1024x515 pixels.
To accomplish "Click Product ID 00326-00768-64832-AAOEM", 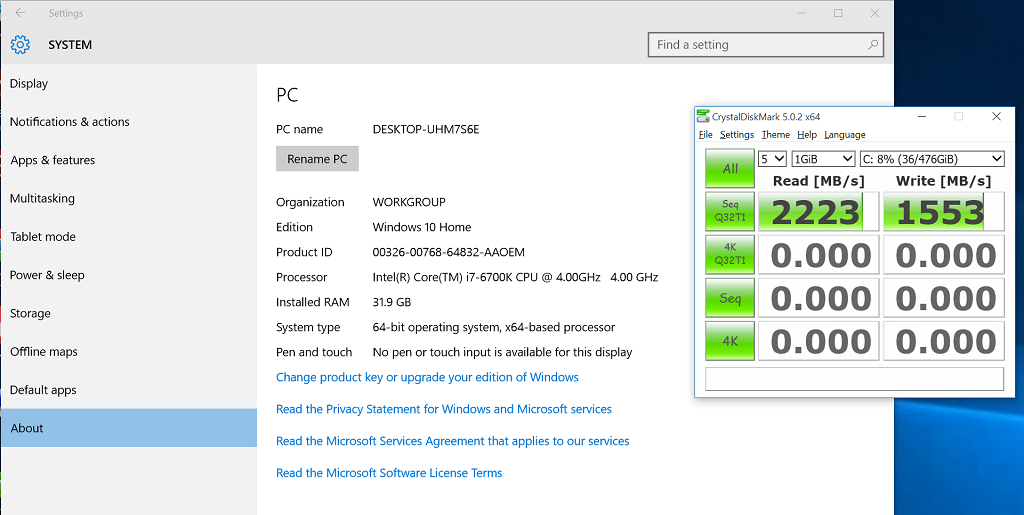I will coord(449,252).
